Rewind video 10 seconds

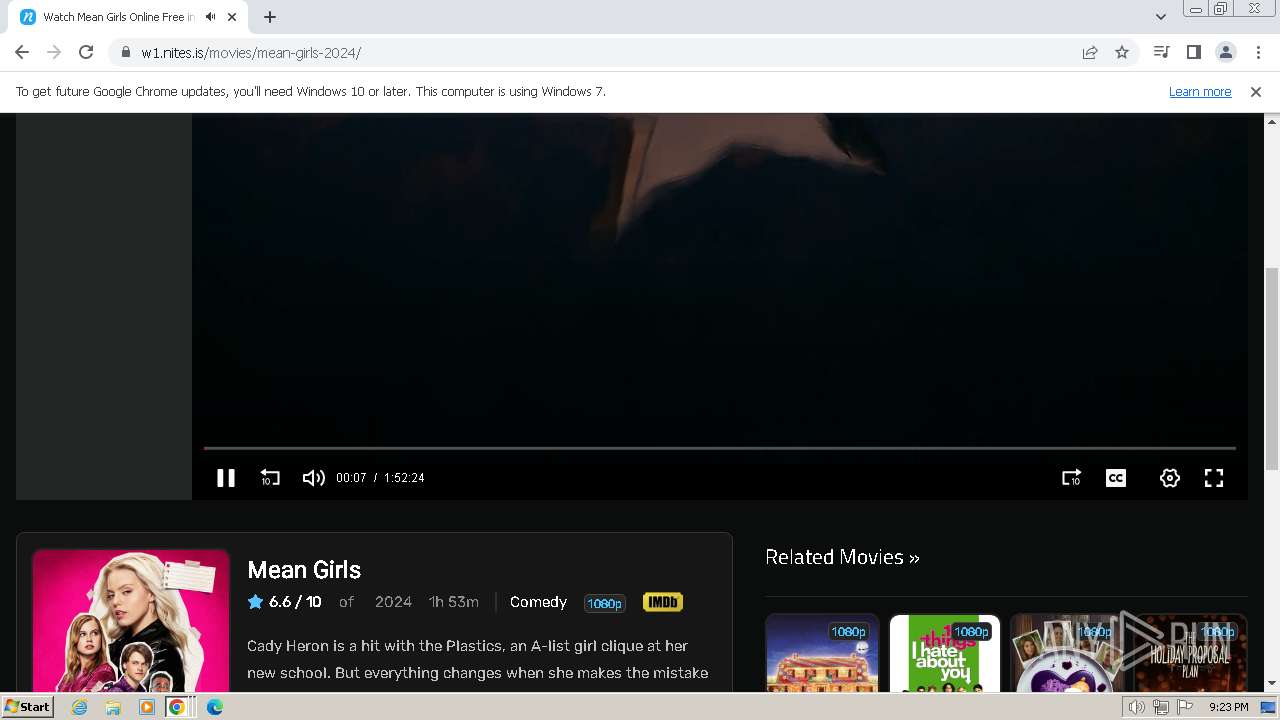point(270,478)
